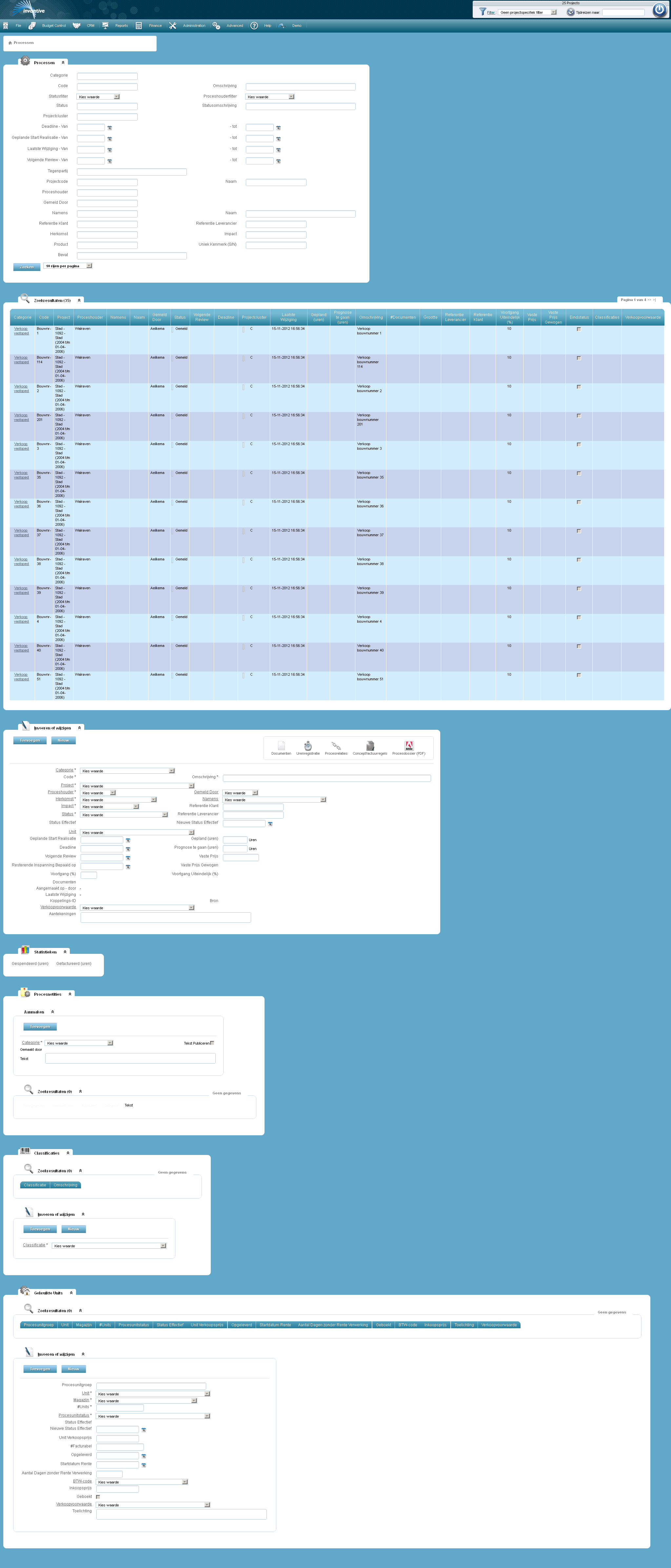The image size is (671, 1568).
Task: Click the Advanced gears icon
Action: [x=216, y=26]
